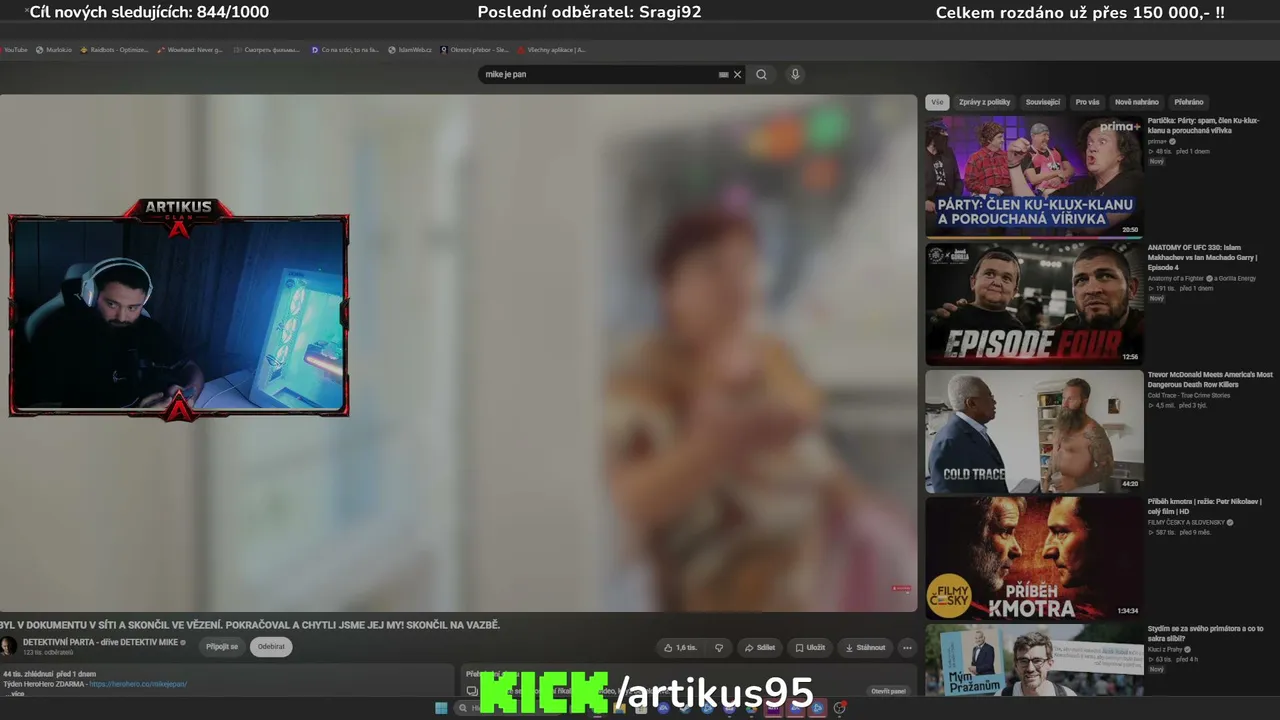Open the Cold Trace death row thumbnail

coord(1034,431)
